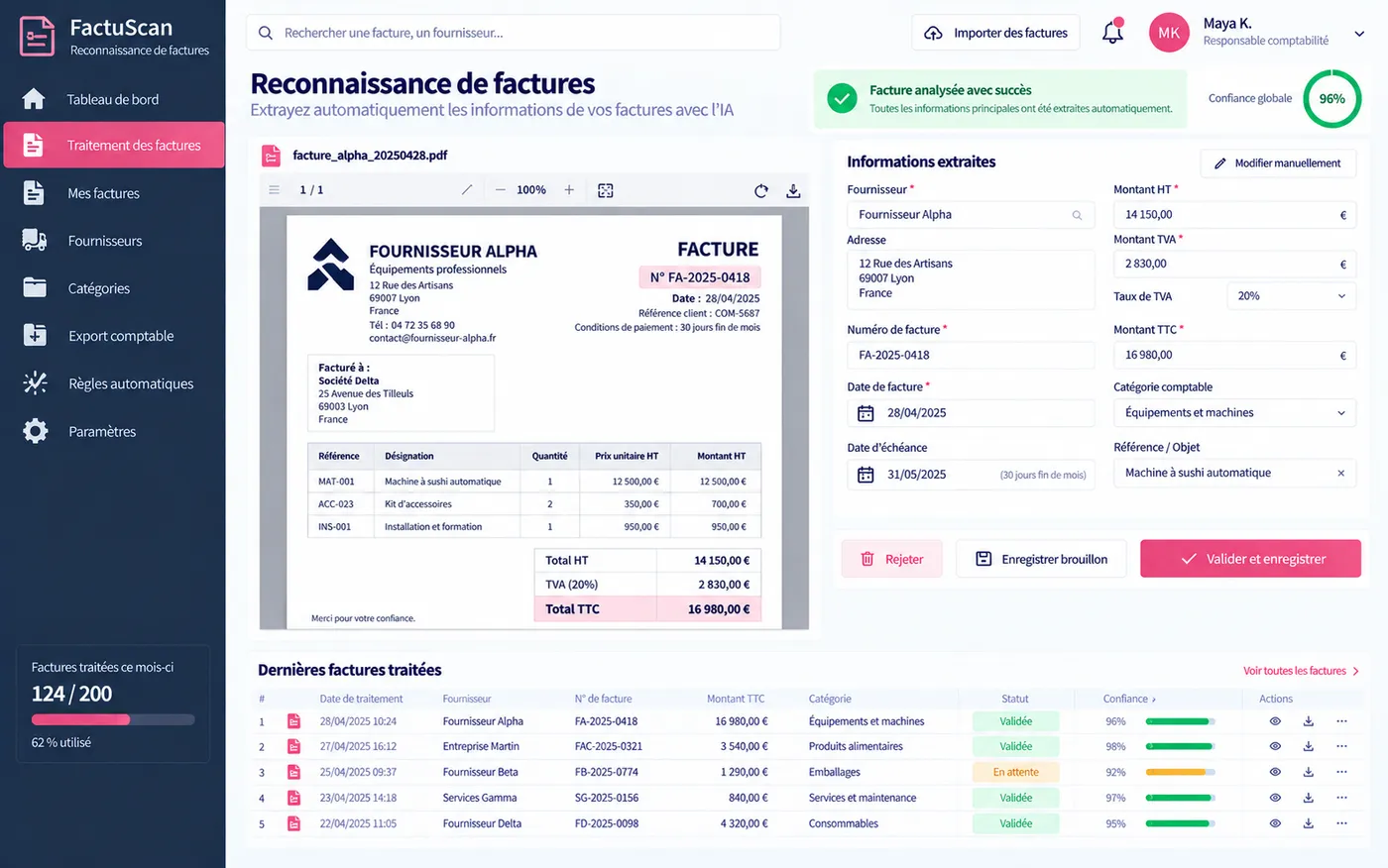Image resolution: width=1388 pixels, height=868 pixels.
Task: Click Importer des factures button
Action: [995, 33]
